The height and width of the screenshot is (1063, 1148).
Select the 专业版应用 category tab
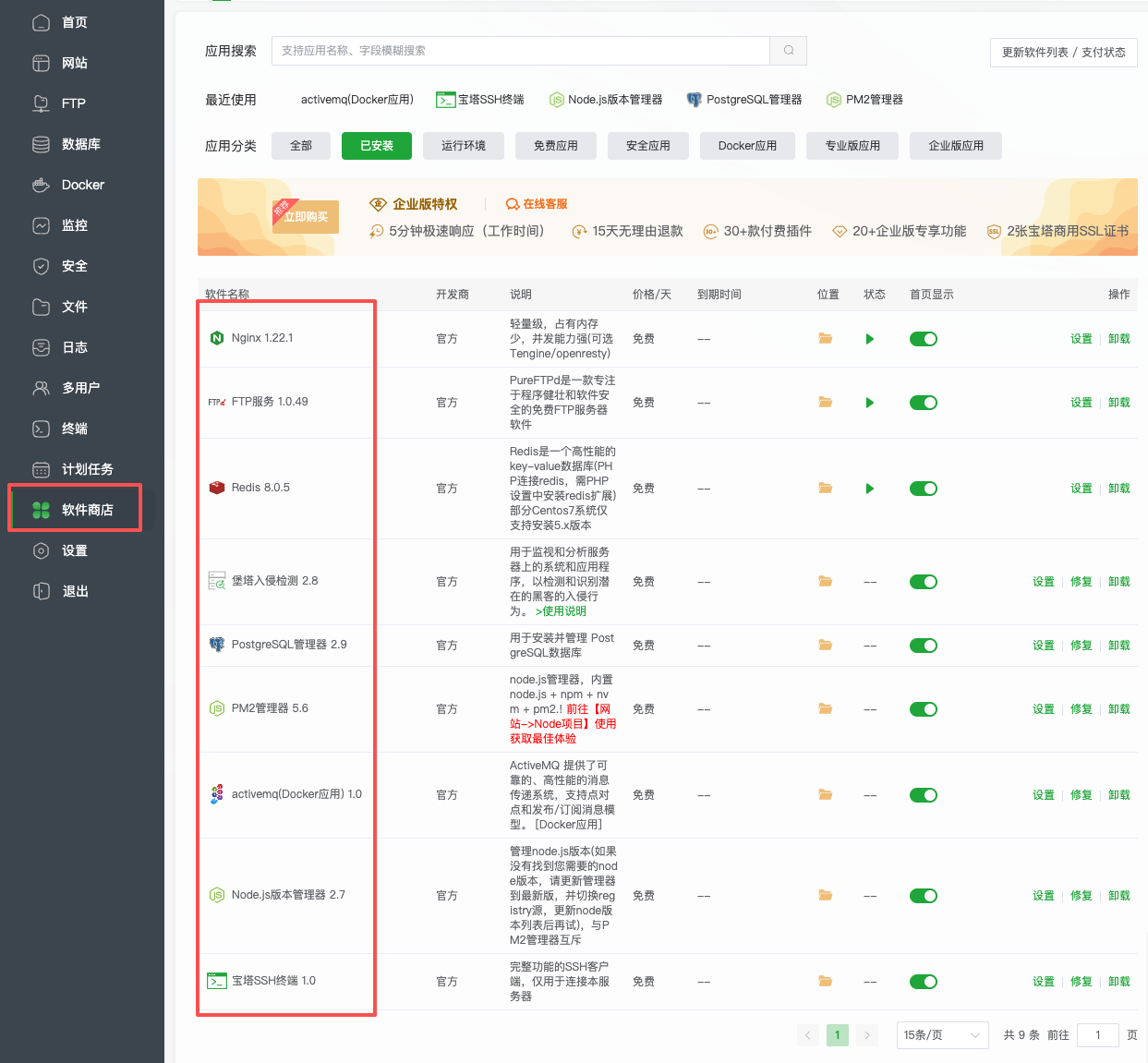[852, 146]
